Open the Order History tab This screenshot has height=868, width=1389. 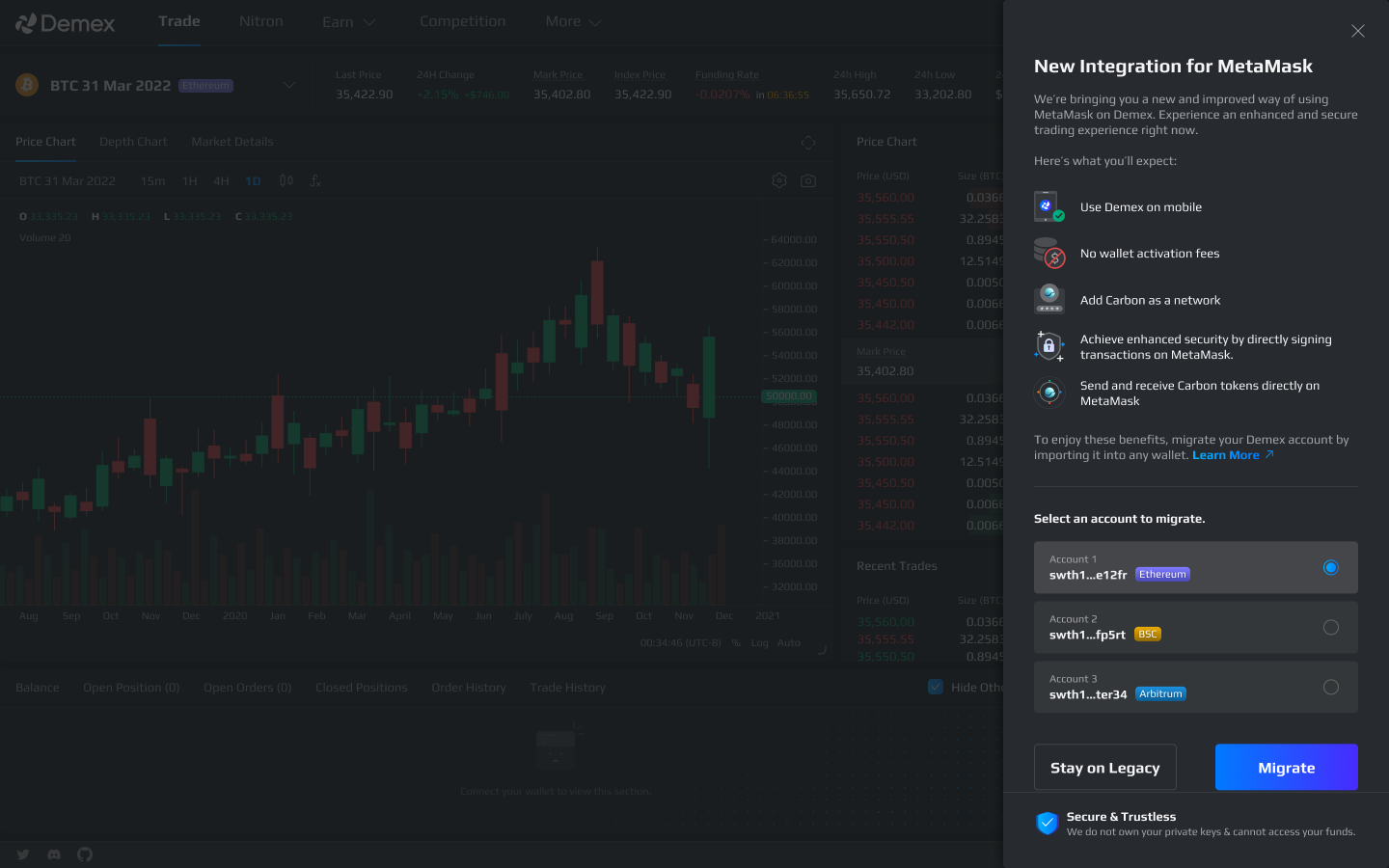click(468, 688)
